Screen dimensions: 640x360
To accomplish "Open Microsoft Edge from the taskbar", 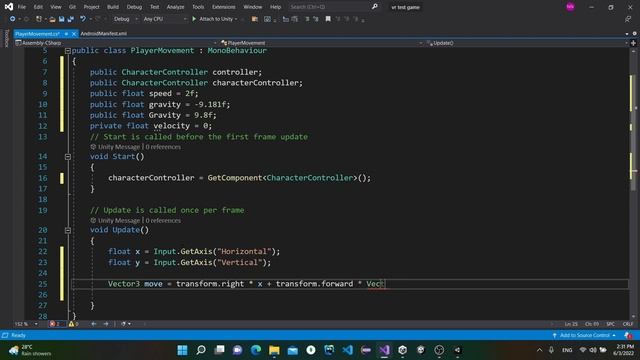I will (256, 350).
